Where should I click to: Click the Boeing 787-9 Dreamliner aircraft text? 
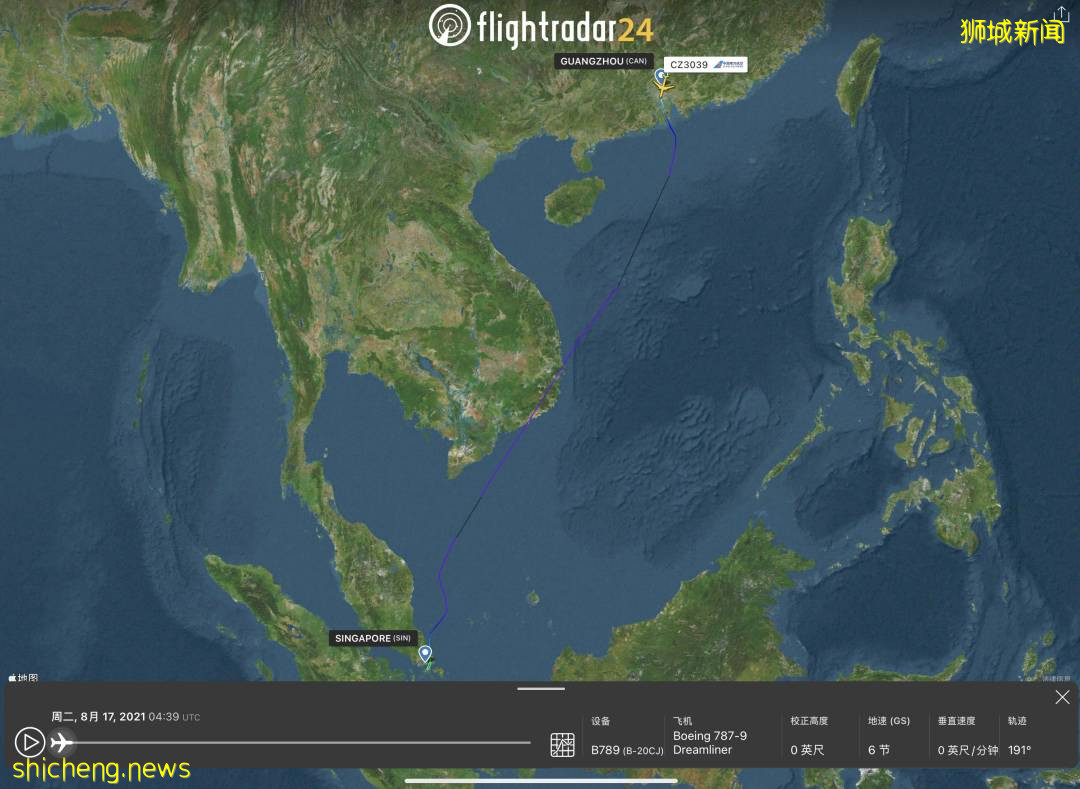pyautogui.click(x=709, y=743)
